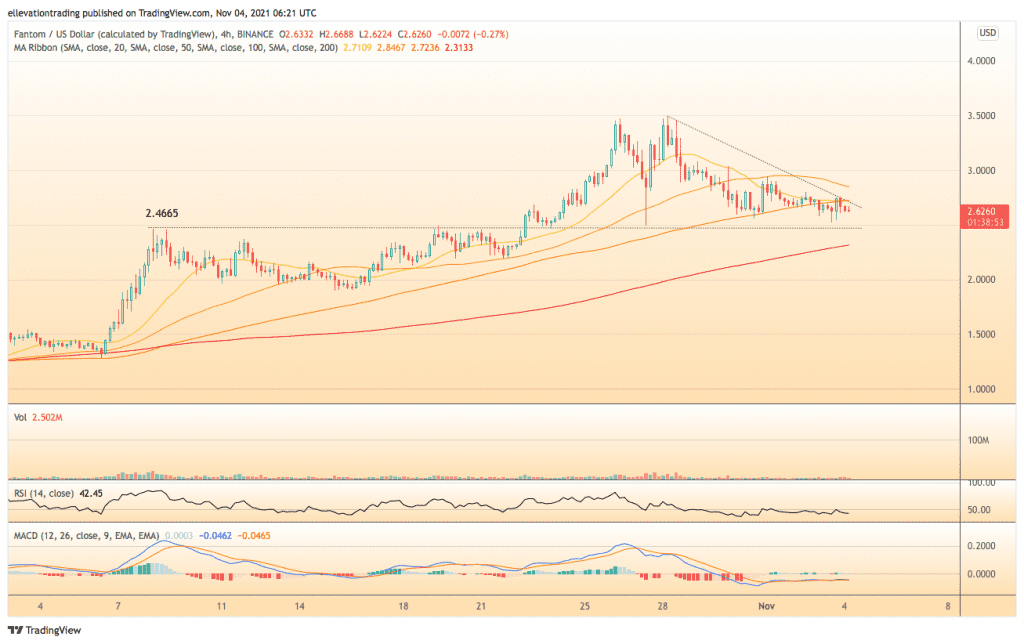Click the 100 SMA value 2.7236

[424, 48]
